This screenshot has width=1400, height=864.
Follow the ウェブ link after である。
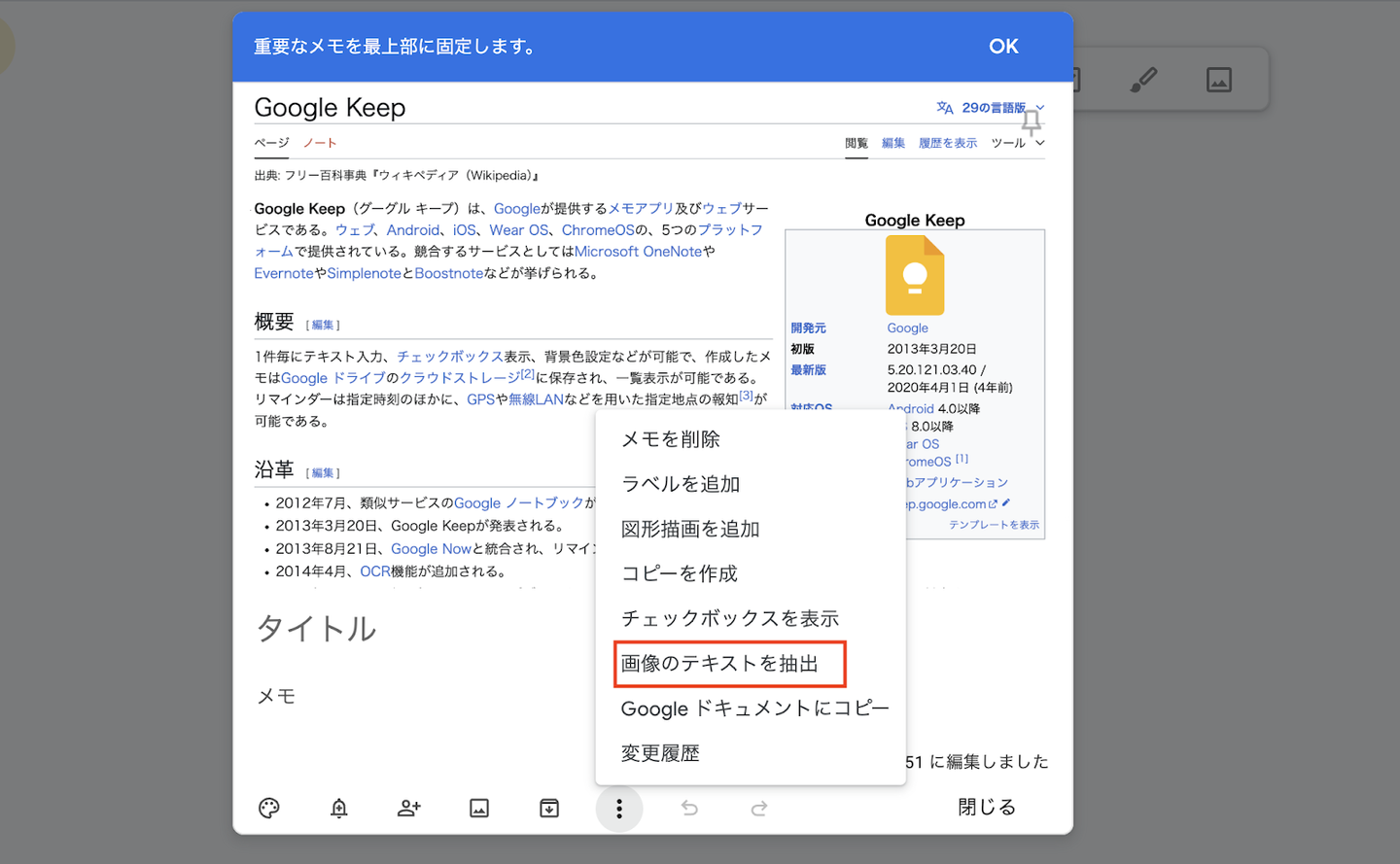click(x=355, y=229)
